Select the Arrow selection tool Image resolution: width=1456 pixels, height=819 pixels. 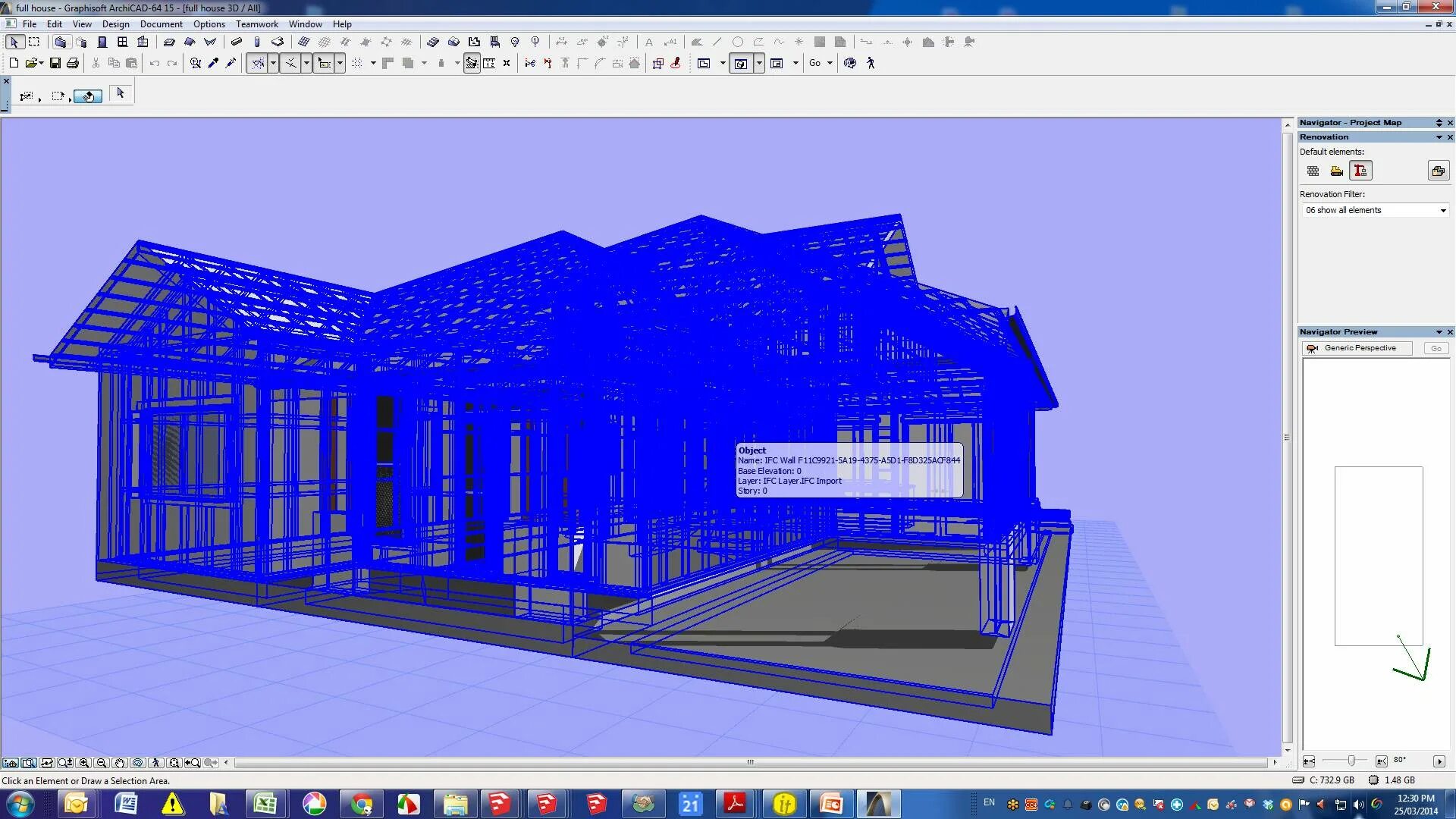pos(14,42)
